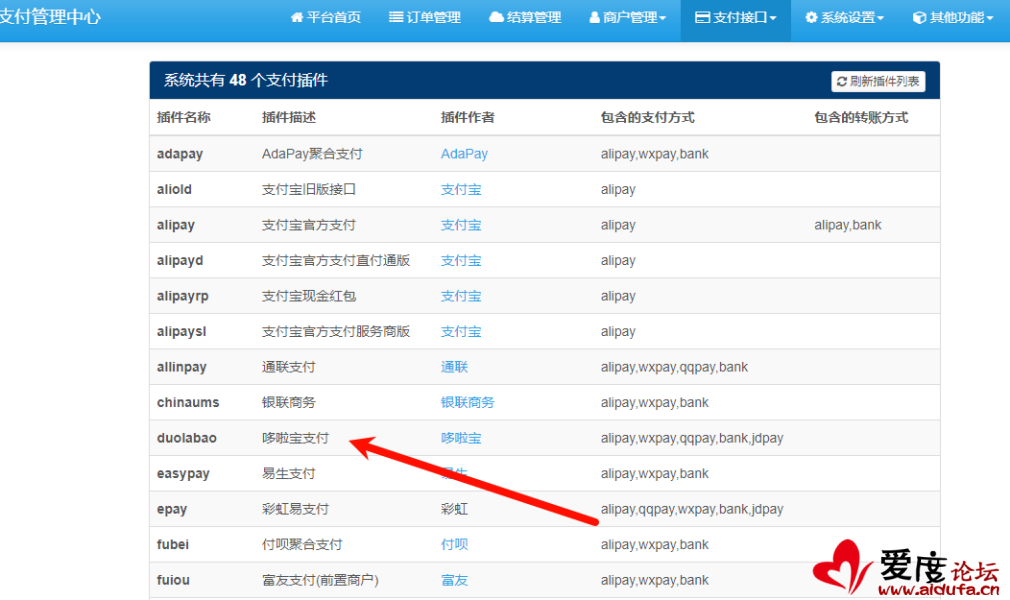Select the chinaums plugin name
Screen dimensions: 1010x600
[187, 402]
